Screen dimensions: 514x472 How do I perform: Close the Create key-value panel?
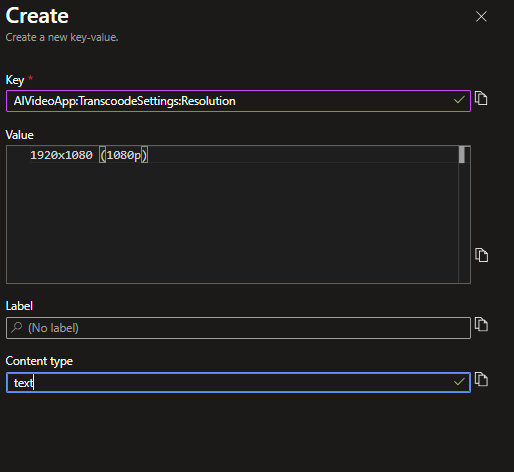pyautogui.click(x=481, y=16)
